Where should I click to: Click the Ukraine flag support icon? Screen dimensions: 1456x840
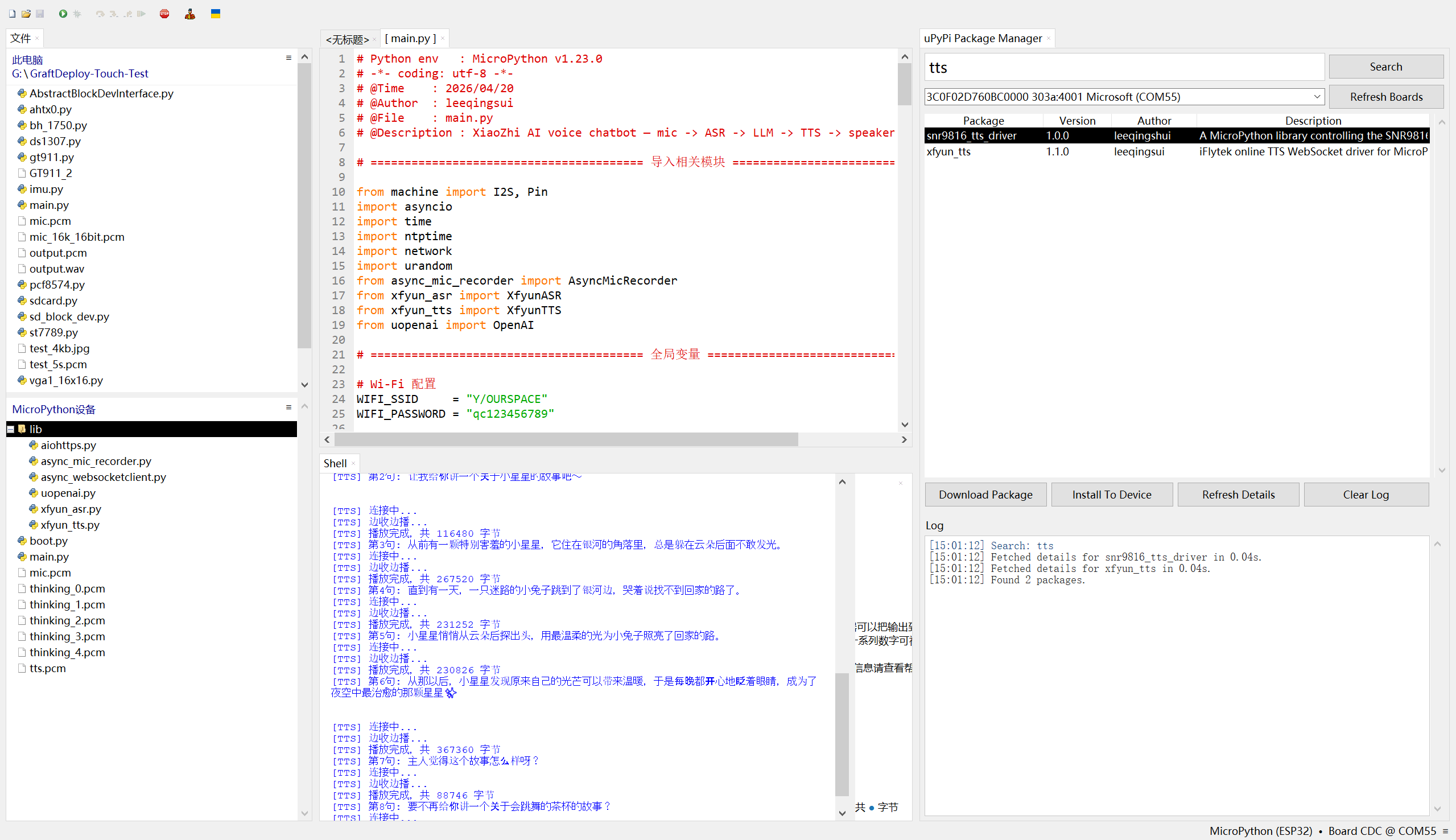pos(216,13)
